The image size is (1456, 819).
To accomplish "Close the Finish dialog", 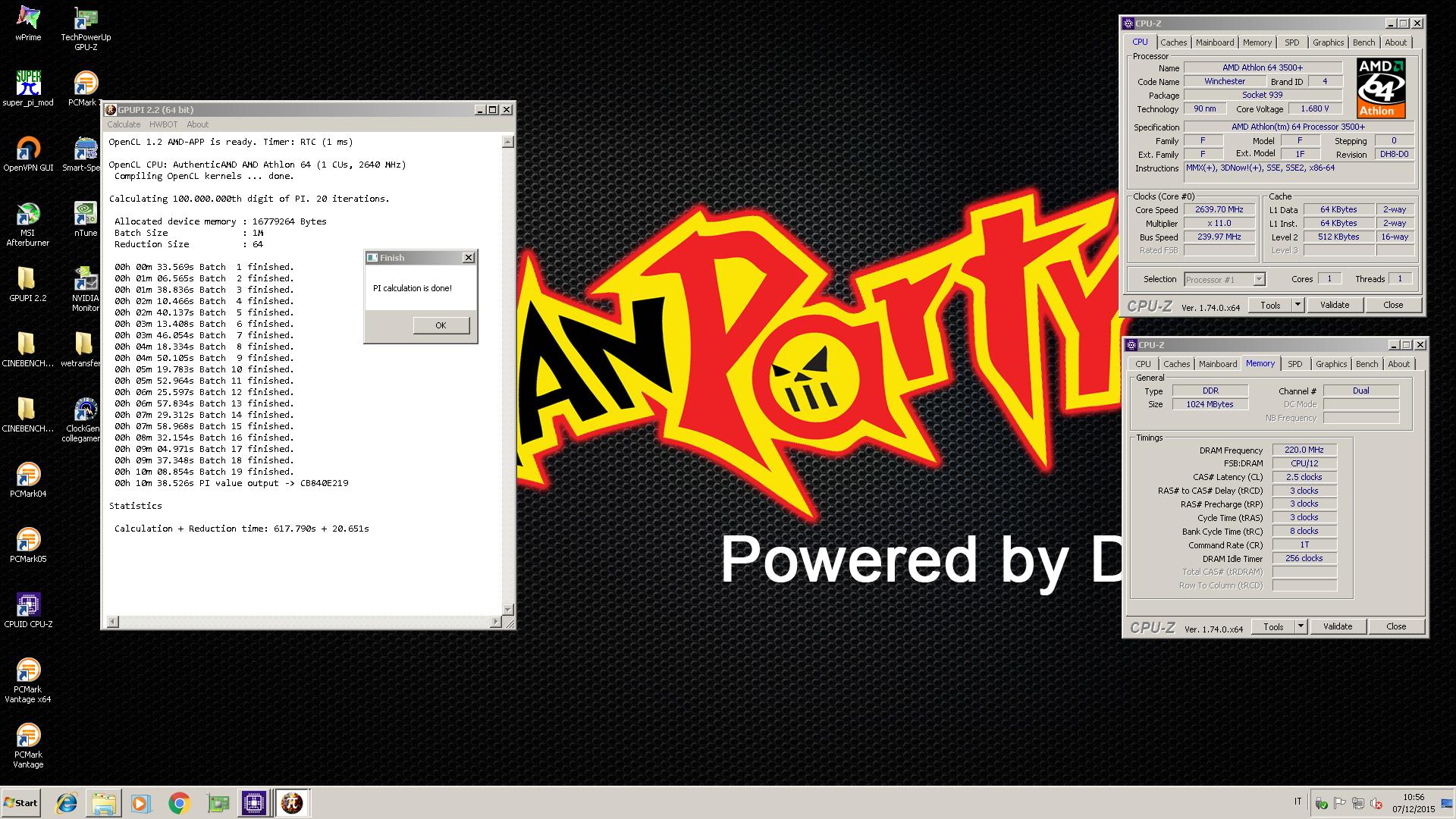I will (469, 258).
